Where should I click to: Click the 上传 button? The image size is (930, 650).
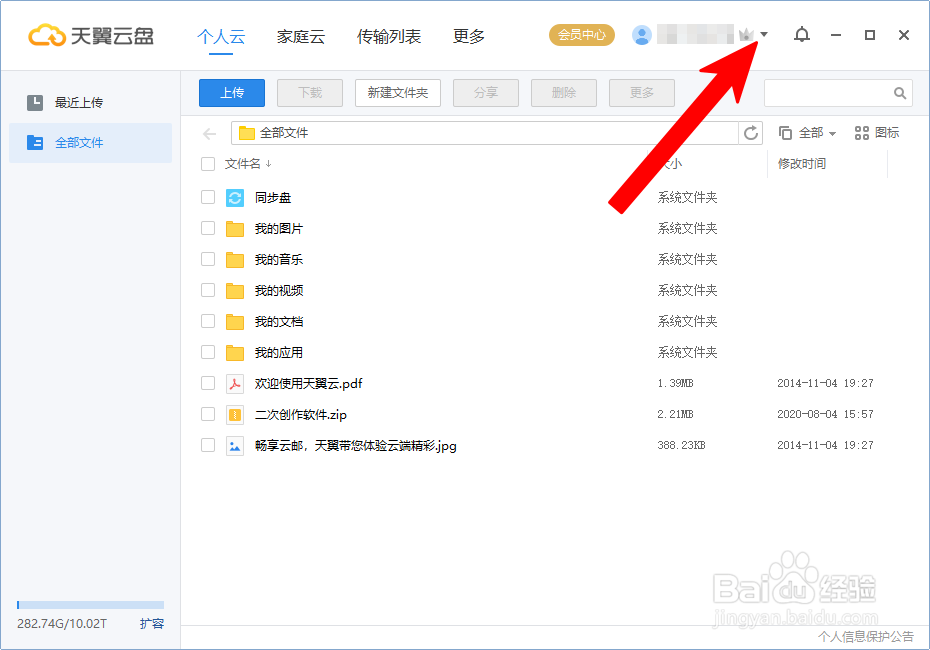click(x=232, y=93)
